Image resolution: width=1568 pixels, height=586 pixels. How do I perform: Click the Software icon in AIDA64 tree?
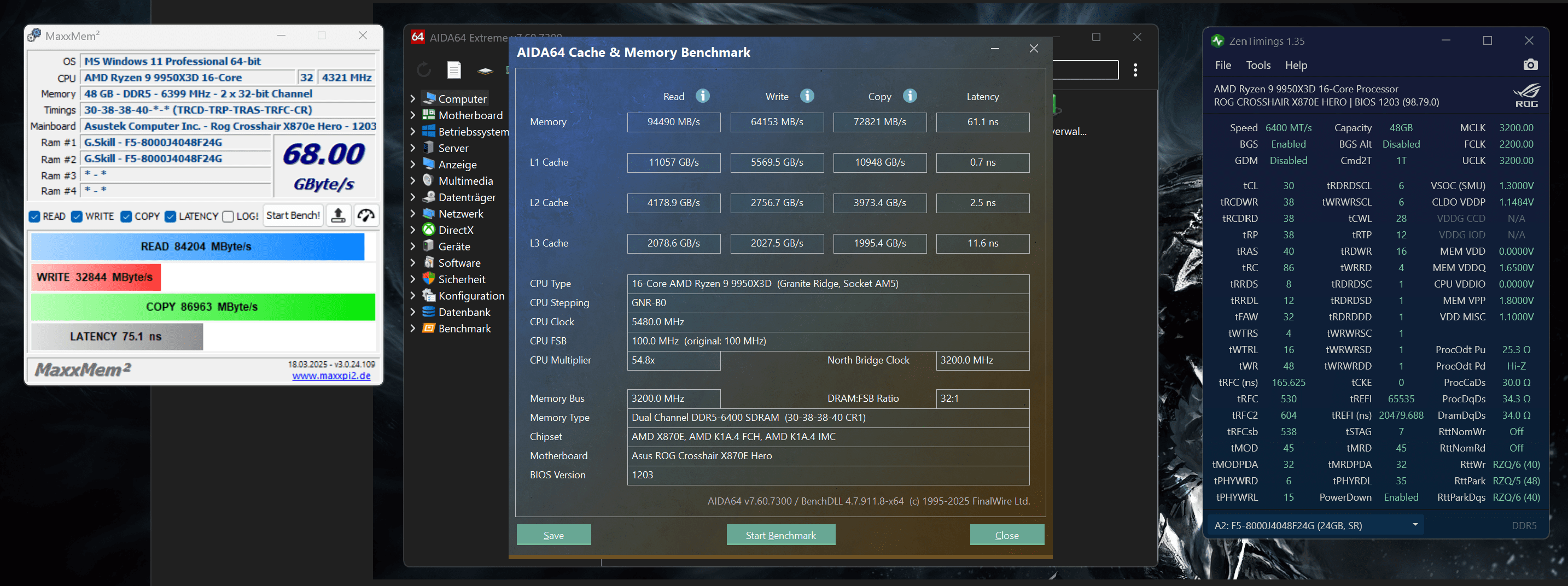pos(429,263)
